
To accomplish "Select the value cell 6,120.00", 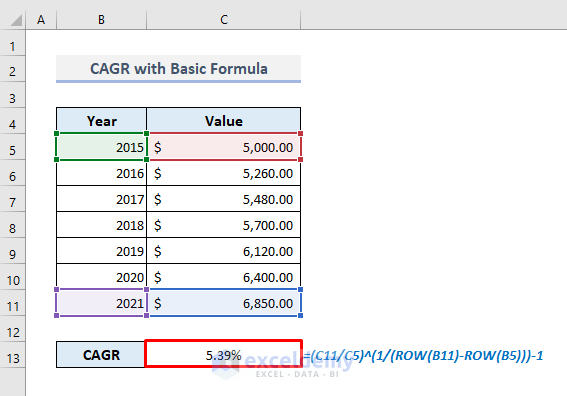I will coord(224,251).
